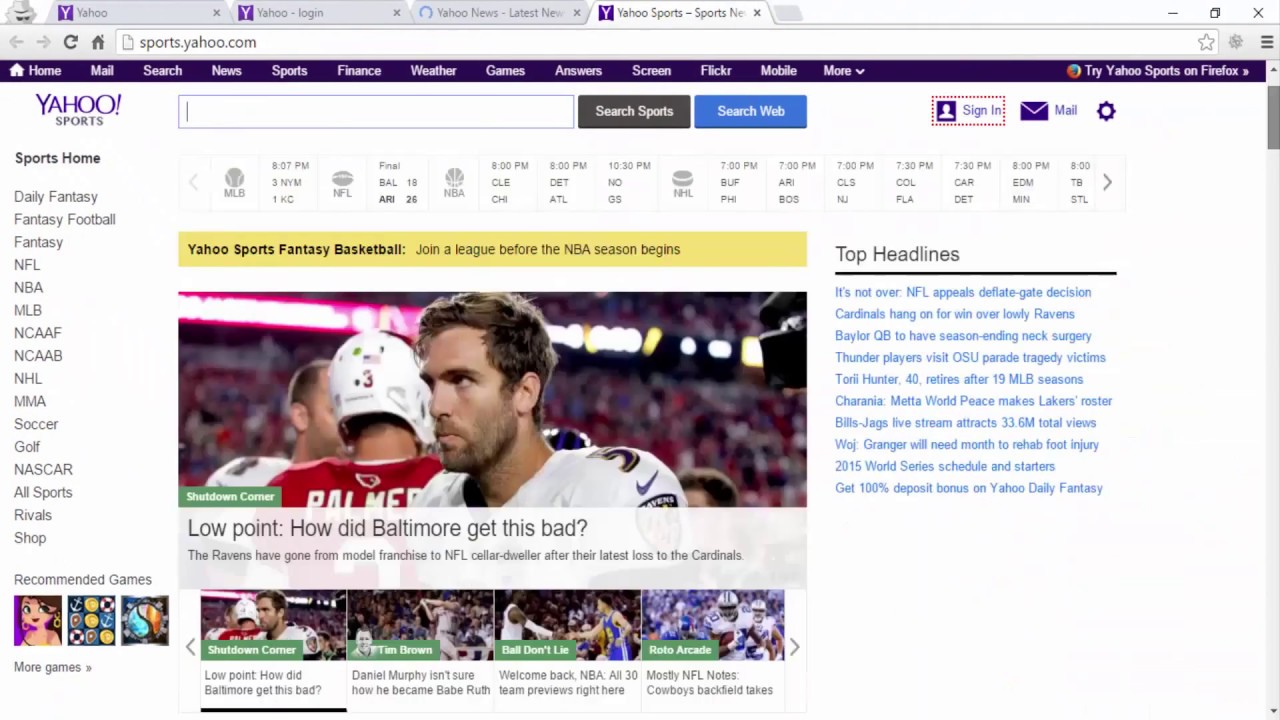
Task: Open Games in the Yahoo navbar
Action: pyautogui.click(x=505, y=71)
